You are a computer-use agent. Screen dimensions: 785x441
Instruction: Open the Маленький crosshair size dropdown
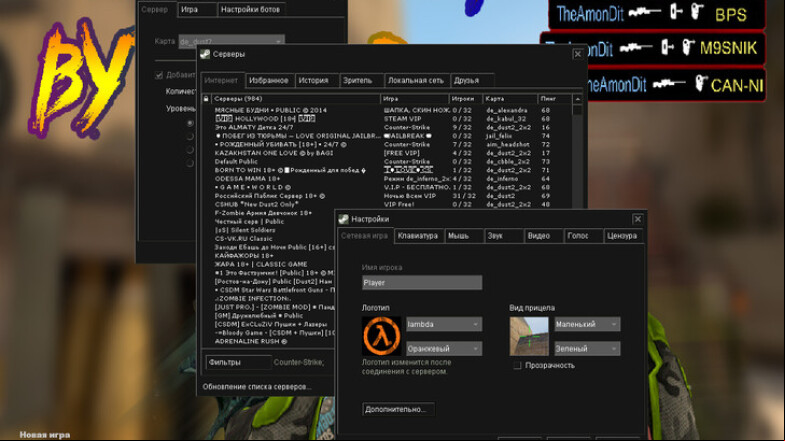point(587,324)
